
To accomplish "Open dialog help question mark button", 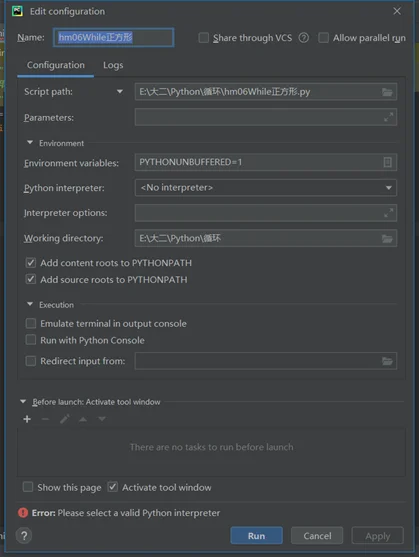I will [x=24, y=535].
